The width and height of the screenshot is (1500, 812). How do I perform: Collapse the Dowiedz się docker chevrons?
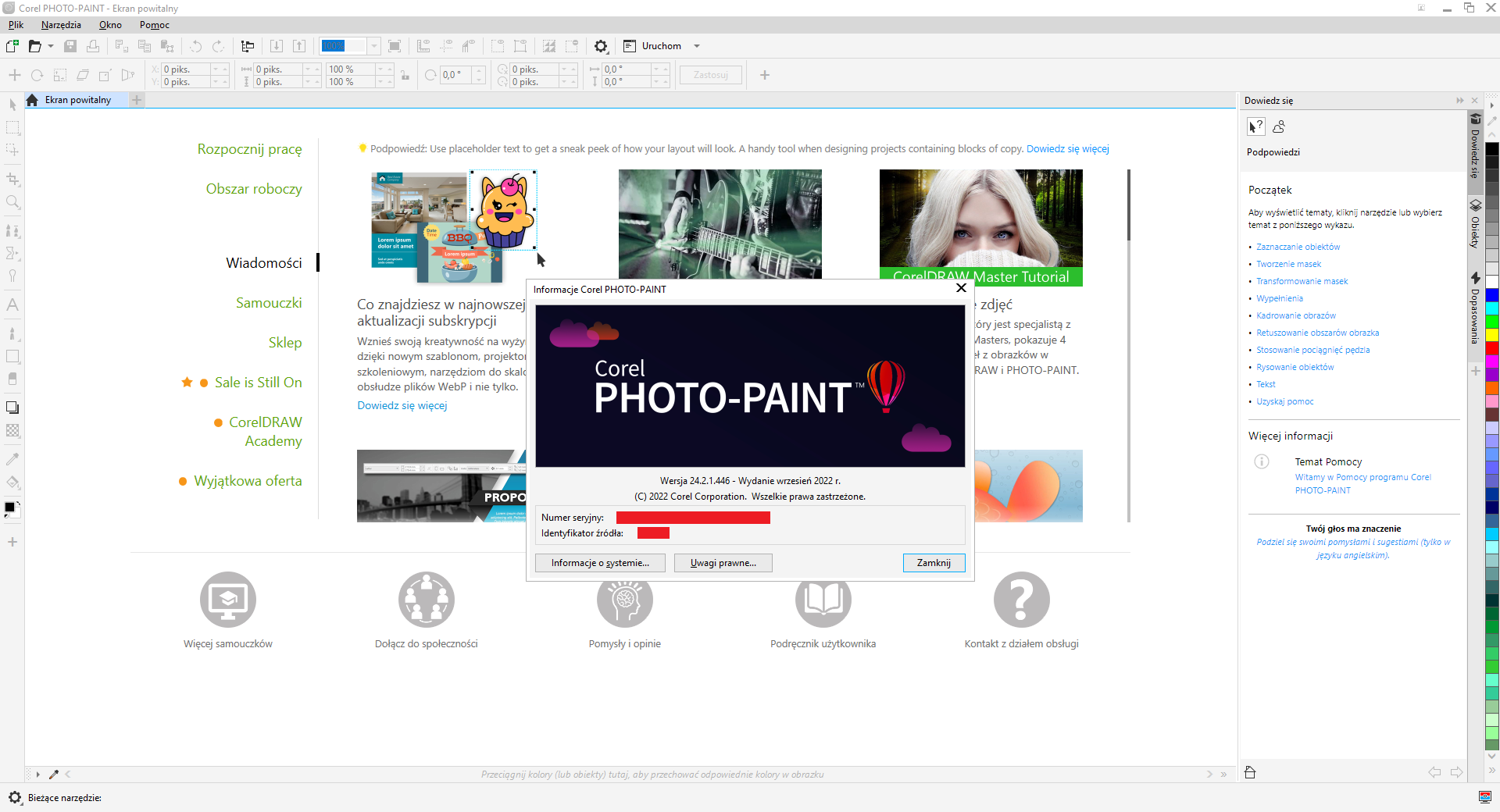(x=1459, y=100)
